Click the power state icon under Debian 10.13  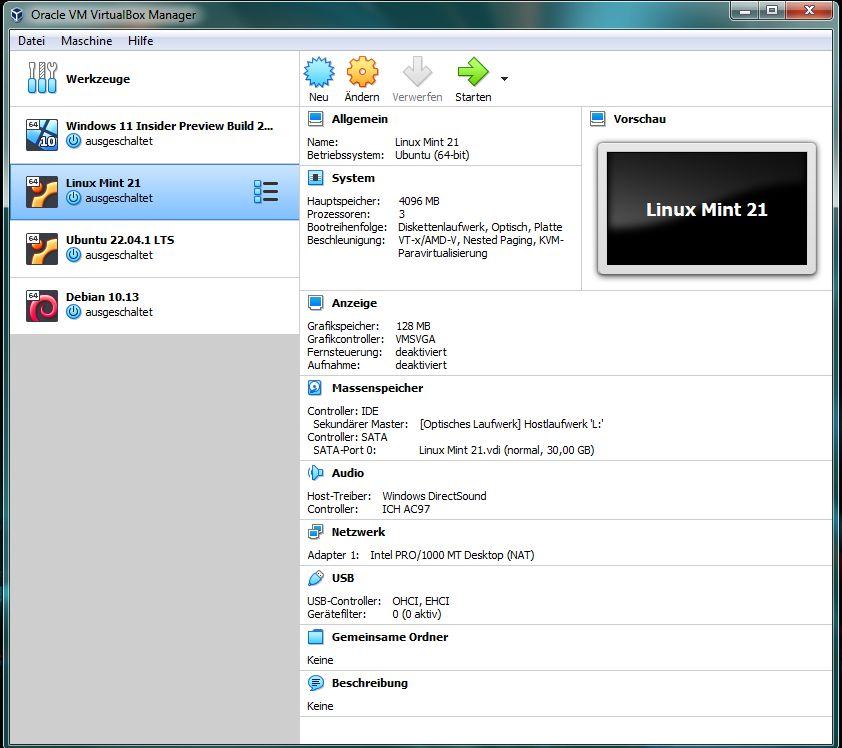coord(74,312)
